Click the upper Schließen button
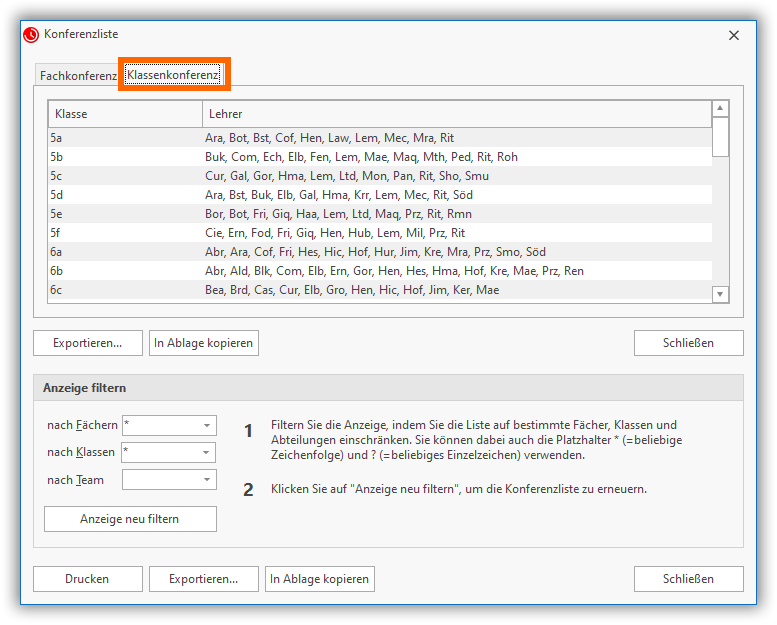This screenshot has width=777, height=625. coord(688,343)
